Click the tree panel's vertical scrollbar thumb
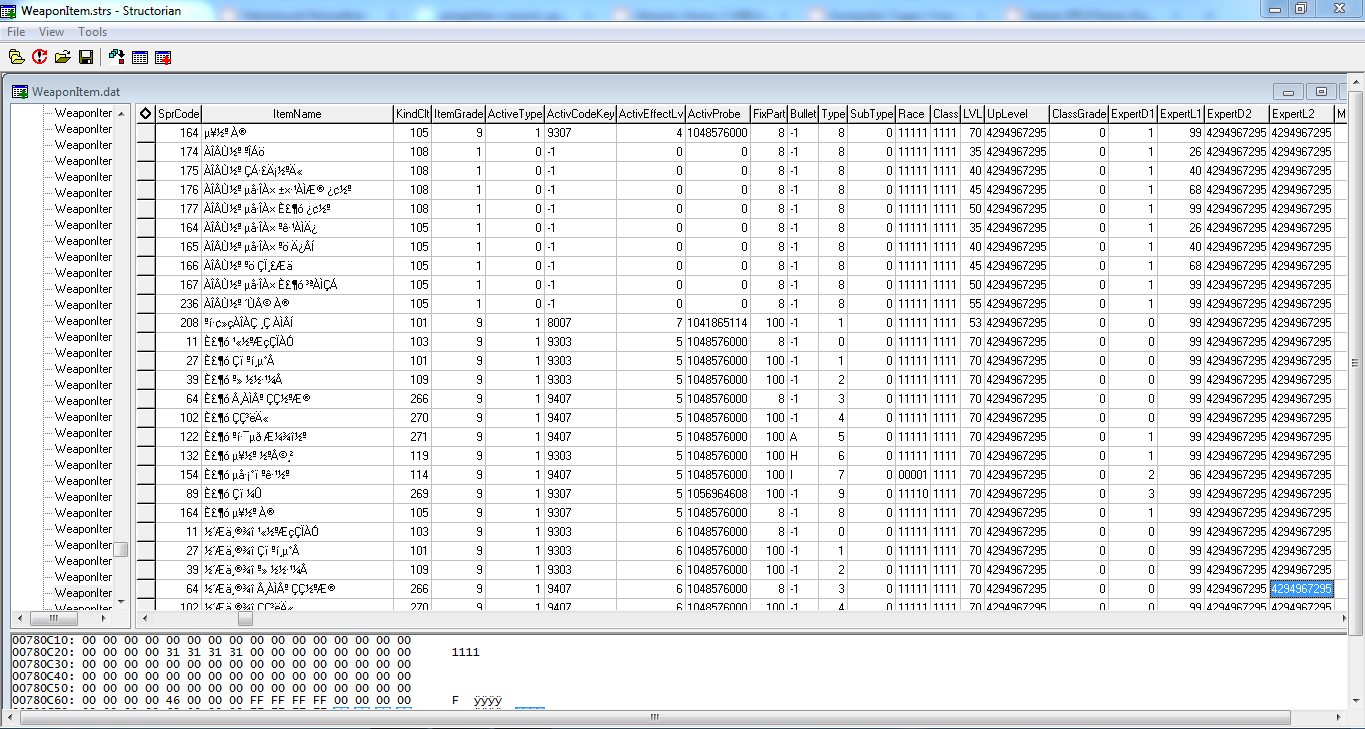 120,549
